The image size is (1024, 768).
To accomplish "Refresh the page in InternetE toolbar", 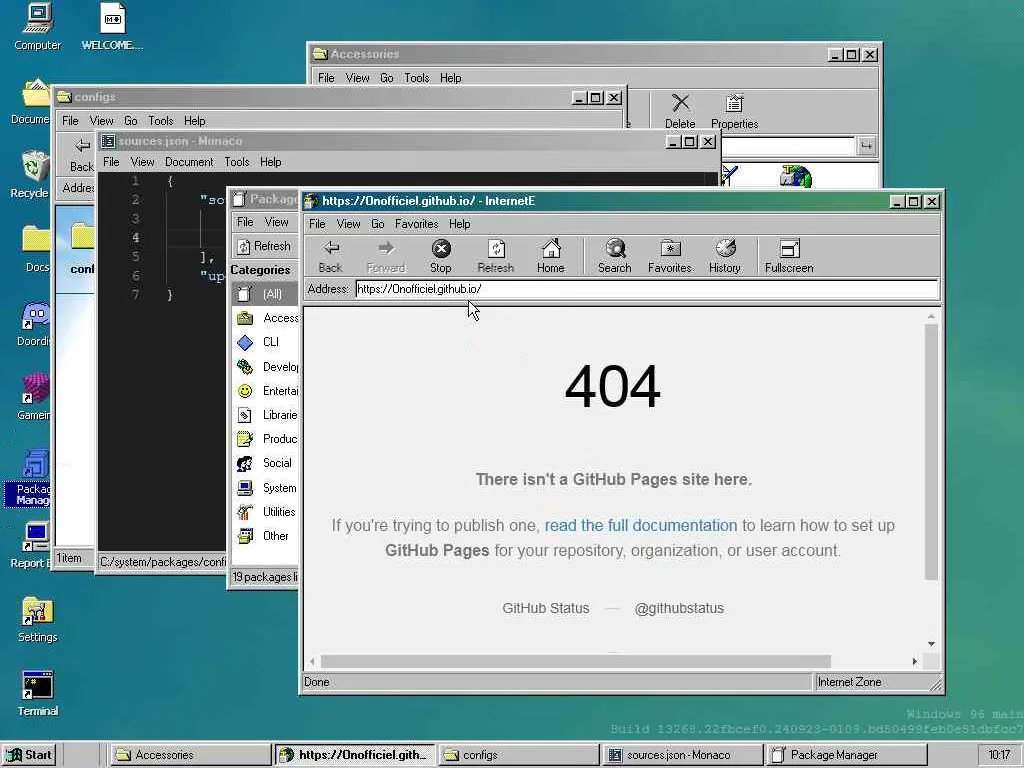I will tap(496, 256).
